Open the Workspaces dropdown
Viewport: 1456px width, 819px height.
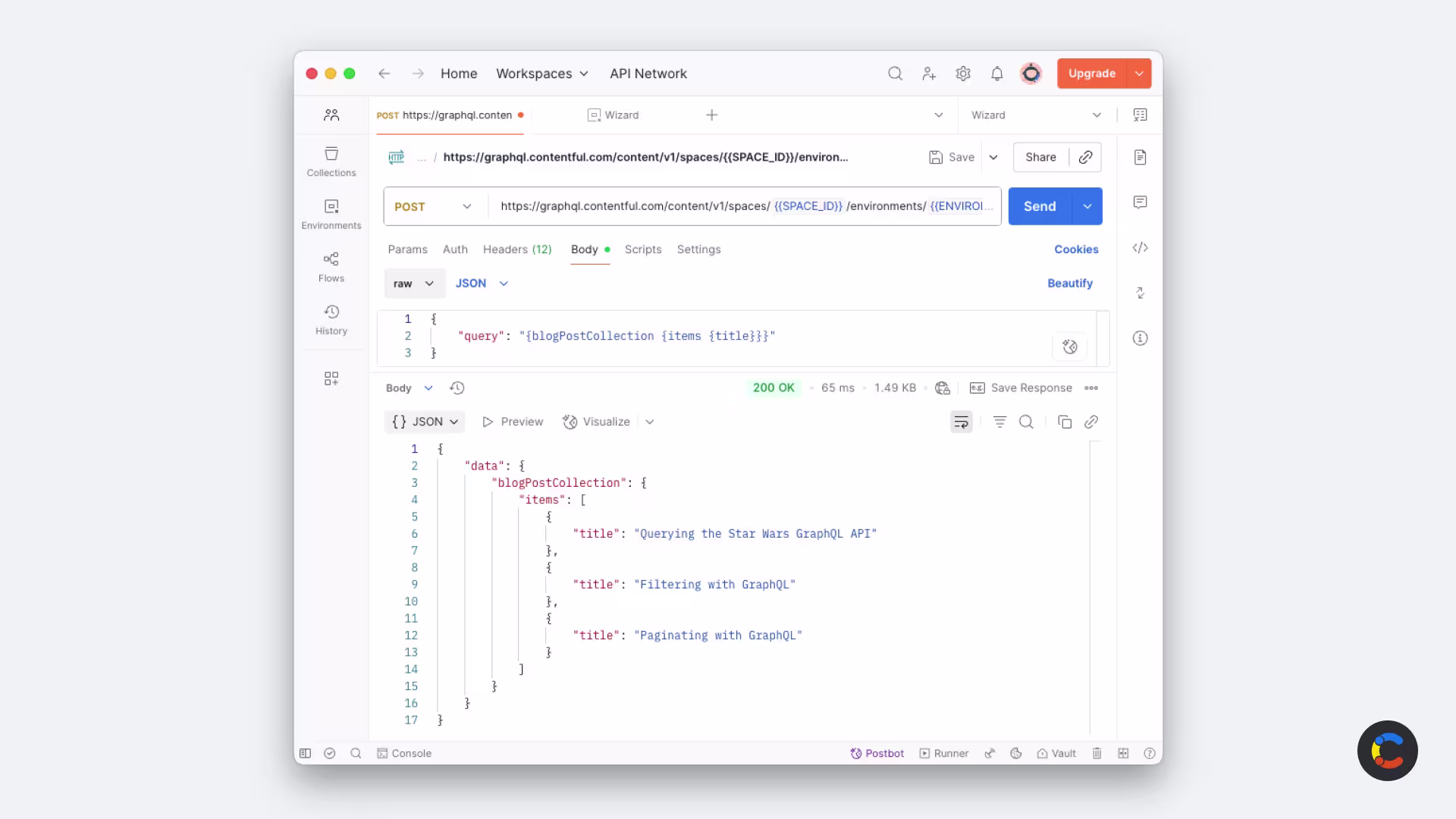(x=541, y=74)
